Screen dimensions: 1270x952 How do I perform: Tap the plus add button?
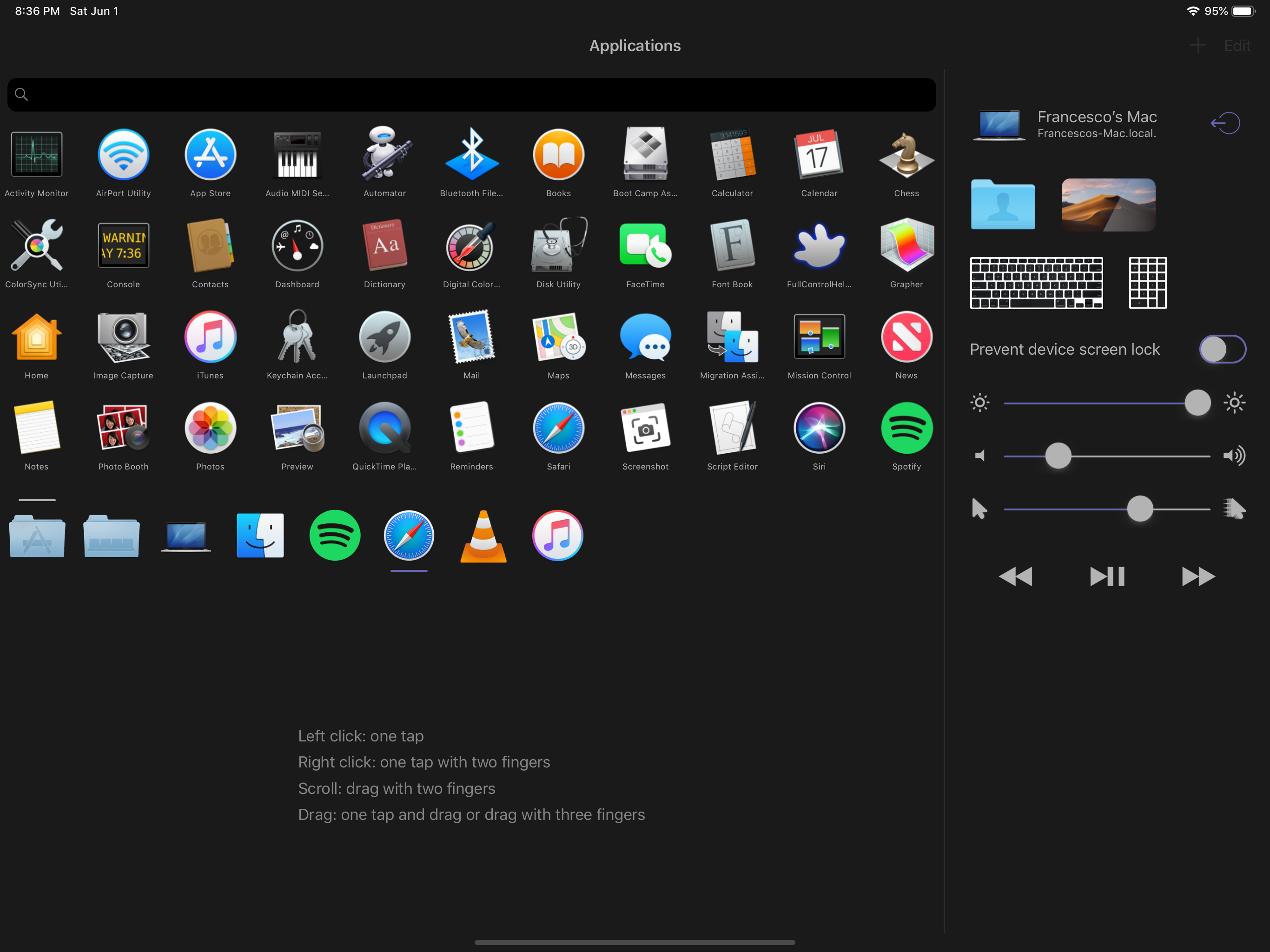[1197, 46]
